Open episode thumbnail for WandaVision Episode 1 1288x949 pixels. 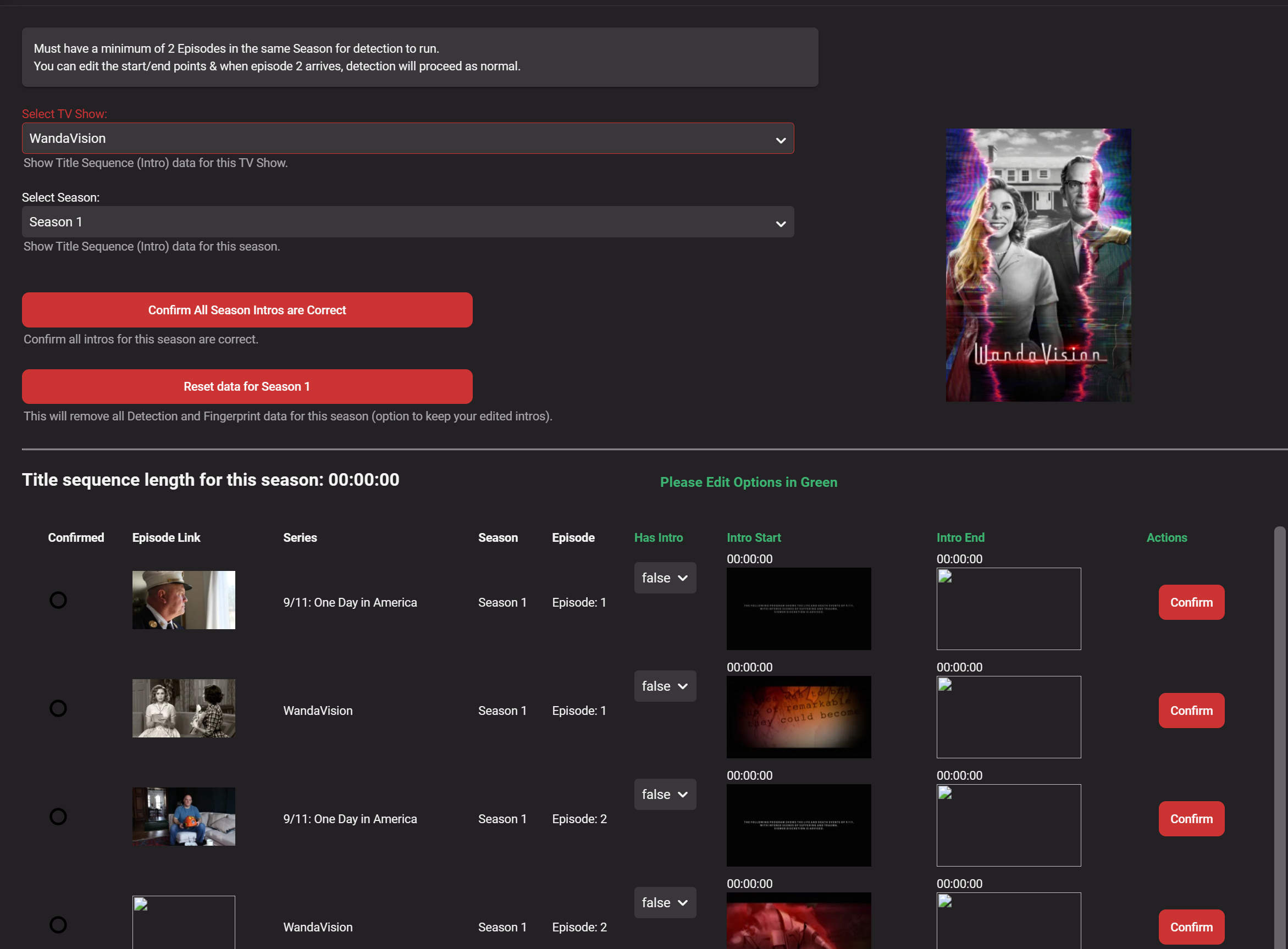(184, 708)
